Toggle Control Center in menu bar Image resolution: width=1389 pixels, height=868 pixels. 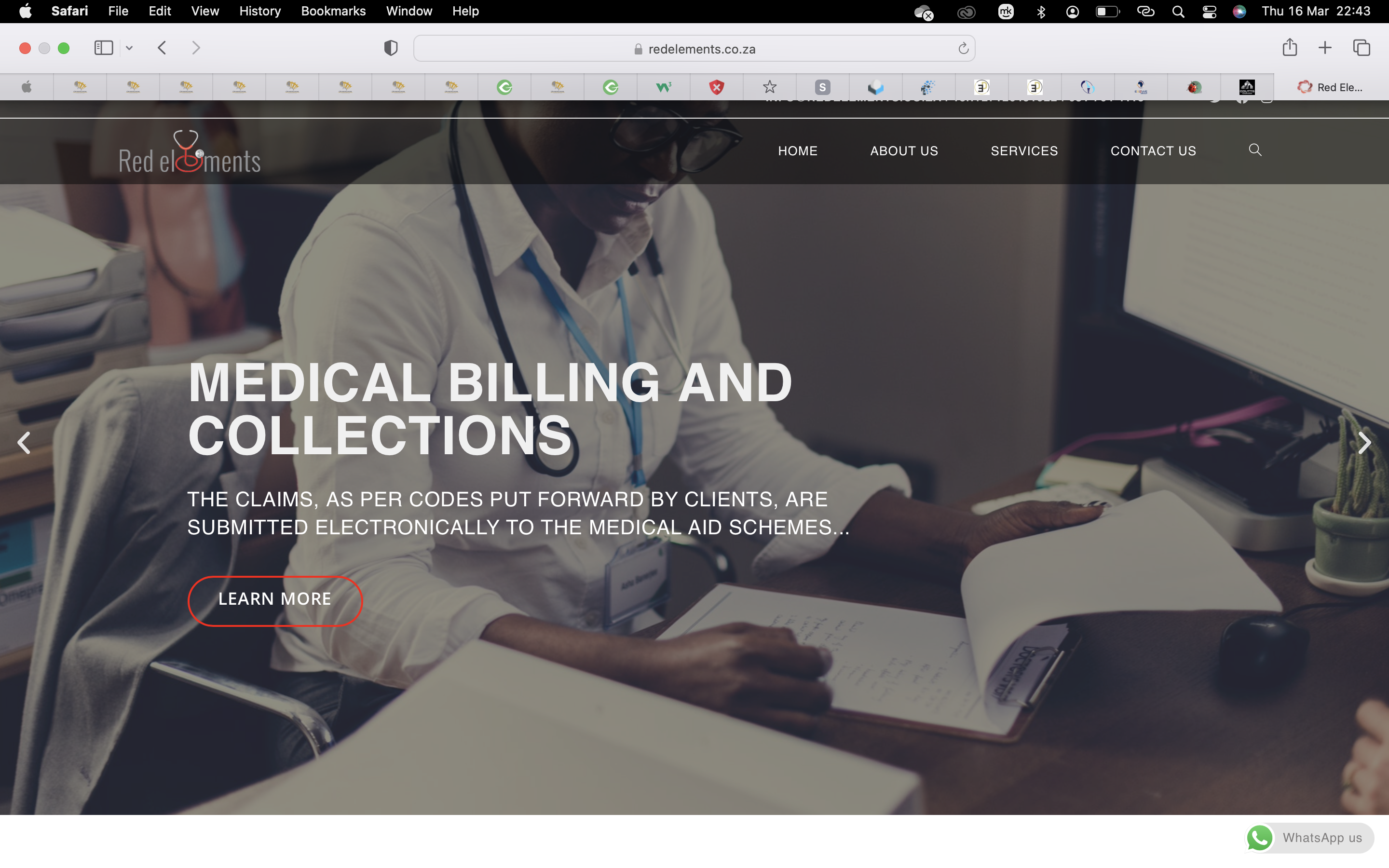[1210, 12]
